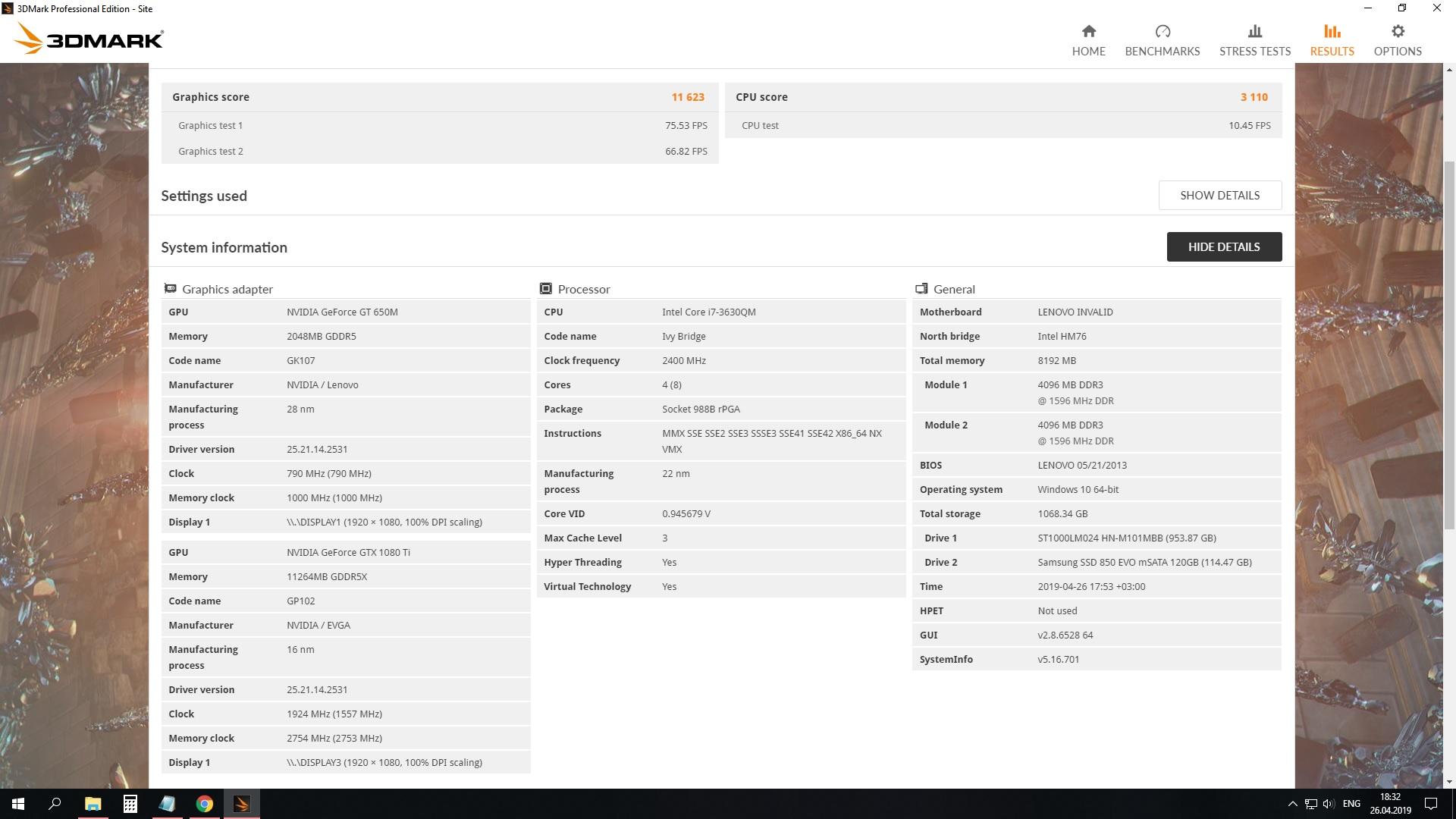Viewport: 1456px width, 819px height.
Task: Click the Settings used heading
Action: click(204, 196)
